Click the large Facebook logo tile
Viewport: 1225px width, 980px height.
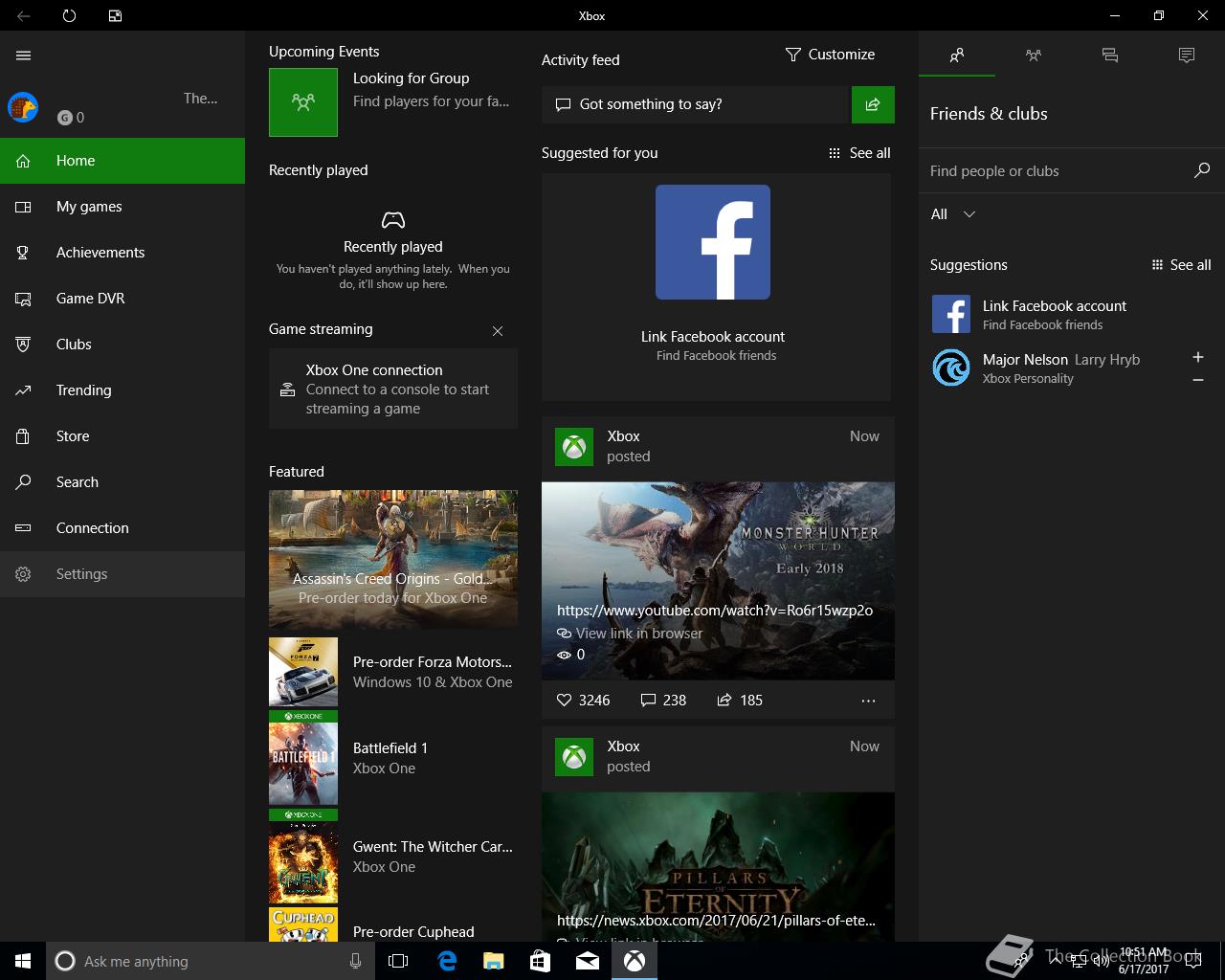tap(713, 242)
